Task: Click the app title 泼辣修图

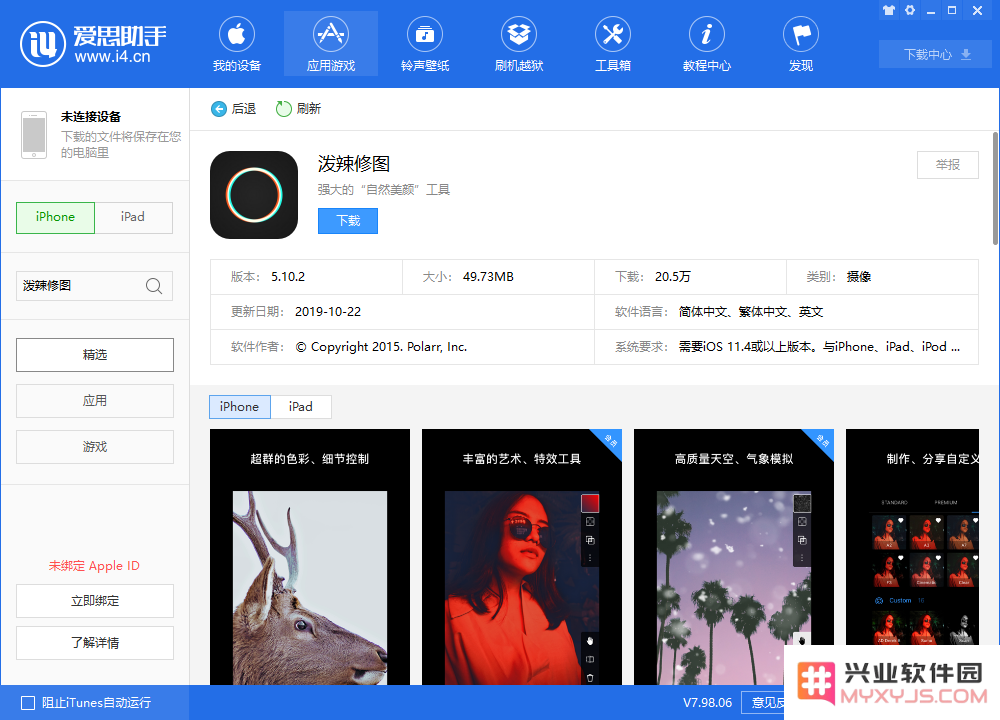Action: click(x=354, y=164)
